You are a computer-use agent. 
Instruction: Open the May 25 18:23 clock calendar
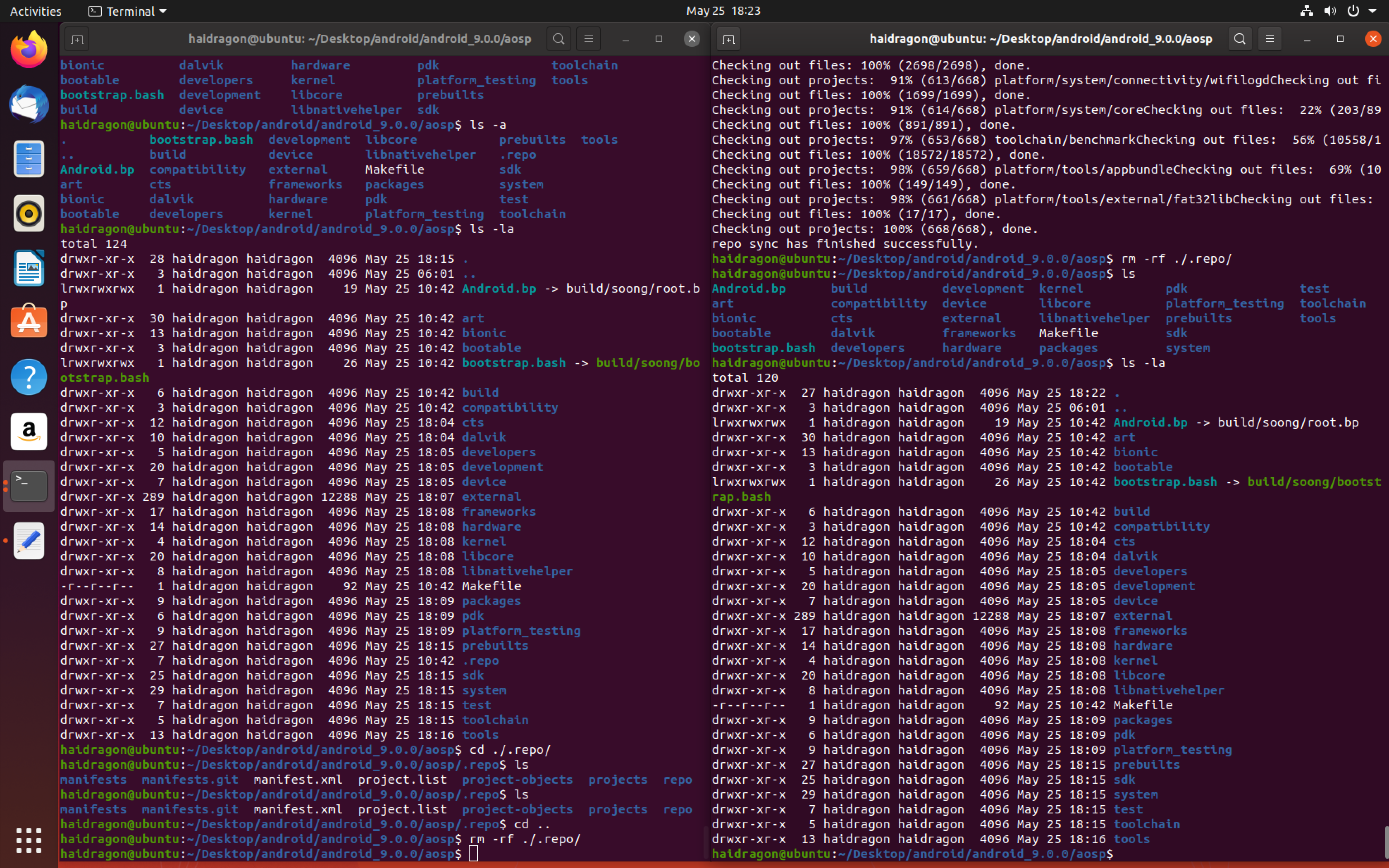[723, 11]
